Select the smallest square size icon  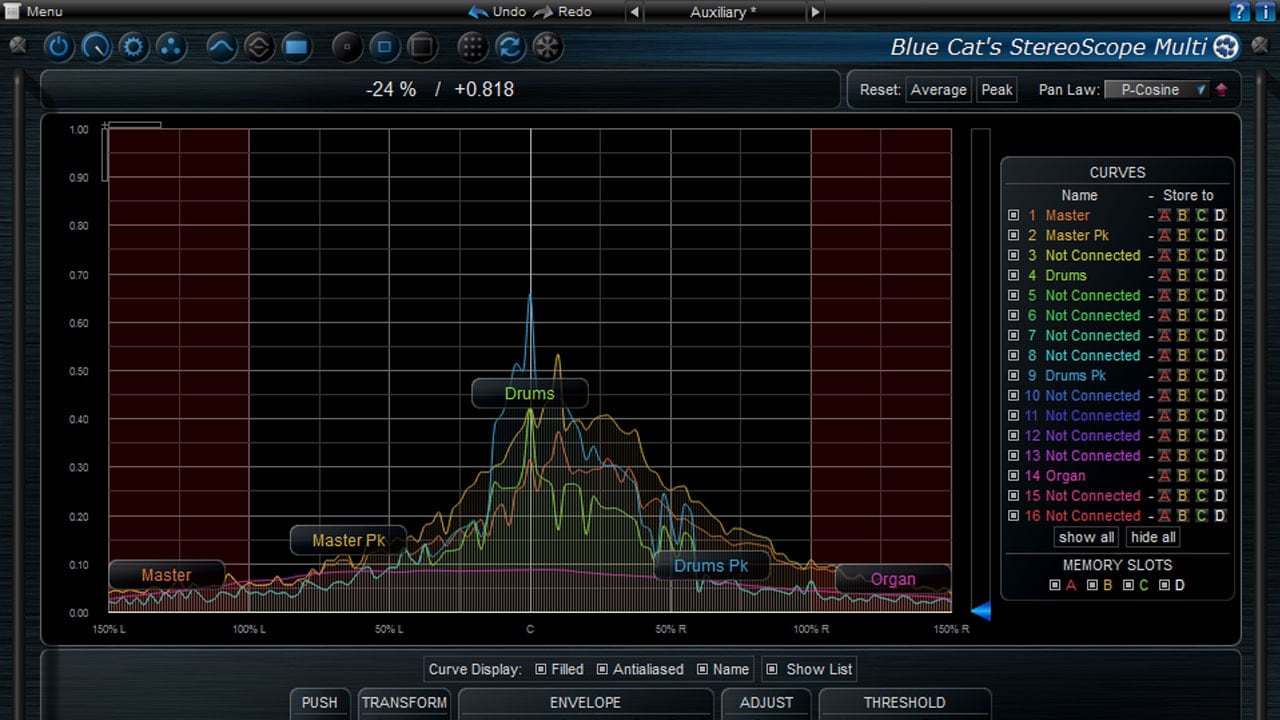[347, 46]
